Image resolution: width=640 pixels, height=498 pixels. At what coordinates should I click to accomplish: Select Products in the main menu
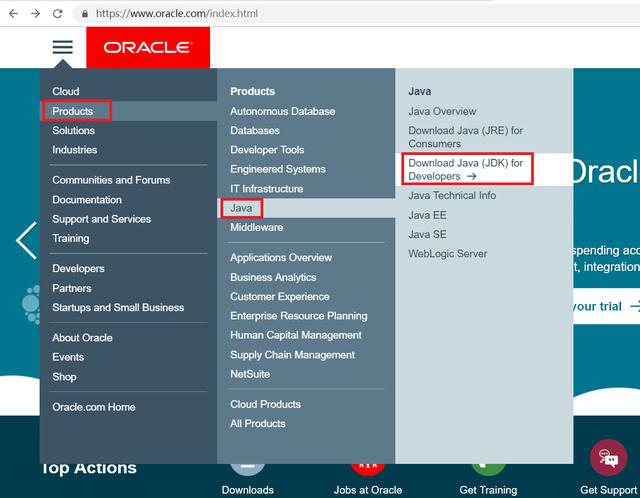click(x=73, y=111)
